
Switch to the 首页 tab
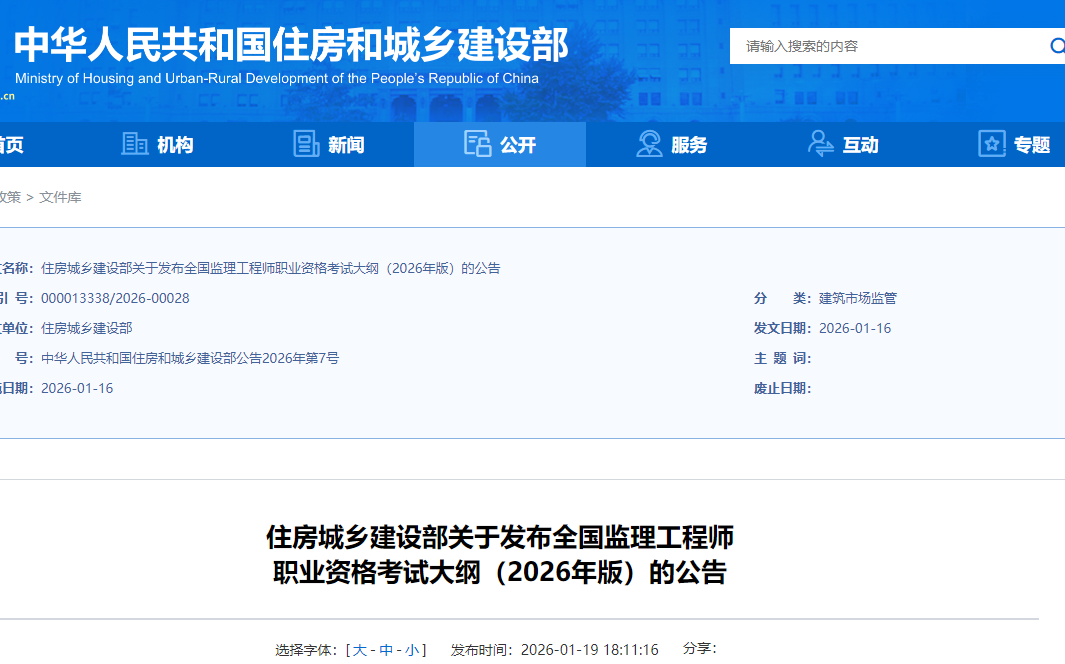point(8,144)
